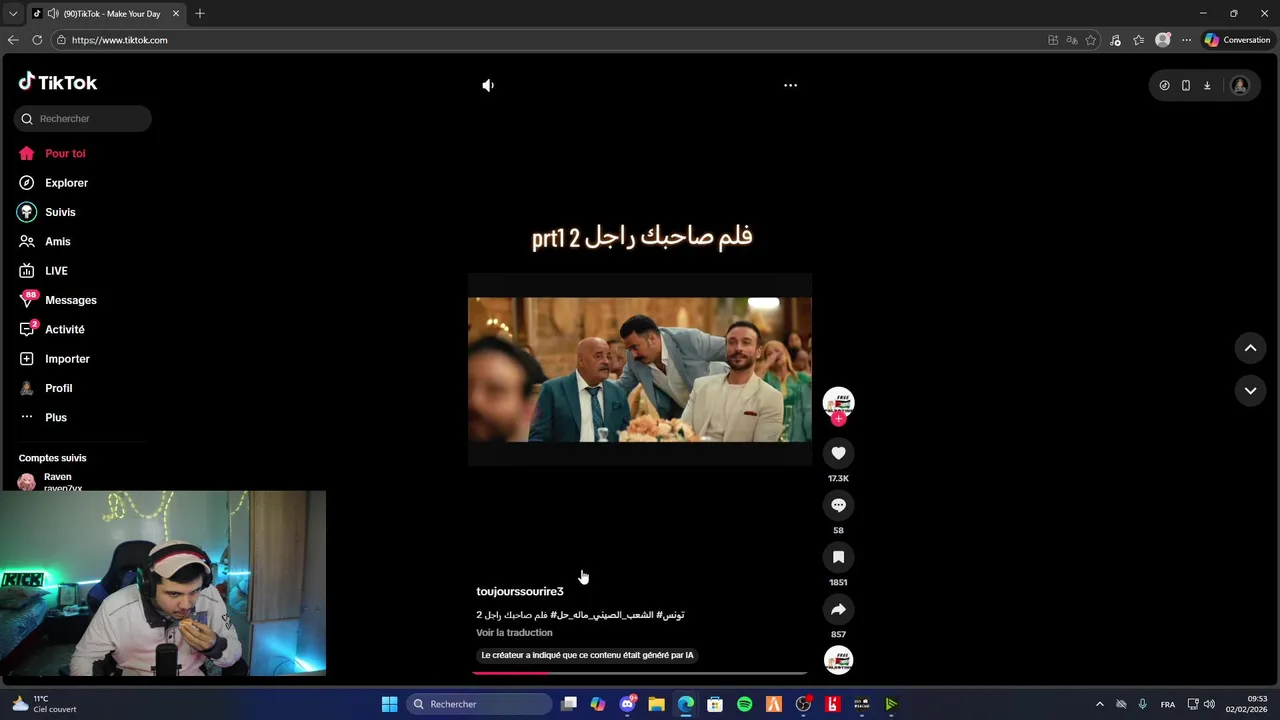Viewport: 1280px width, 720px height.
Task: Go to next video with the down chevron
Action: 1250,391
